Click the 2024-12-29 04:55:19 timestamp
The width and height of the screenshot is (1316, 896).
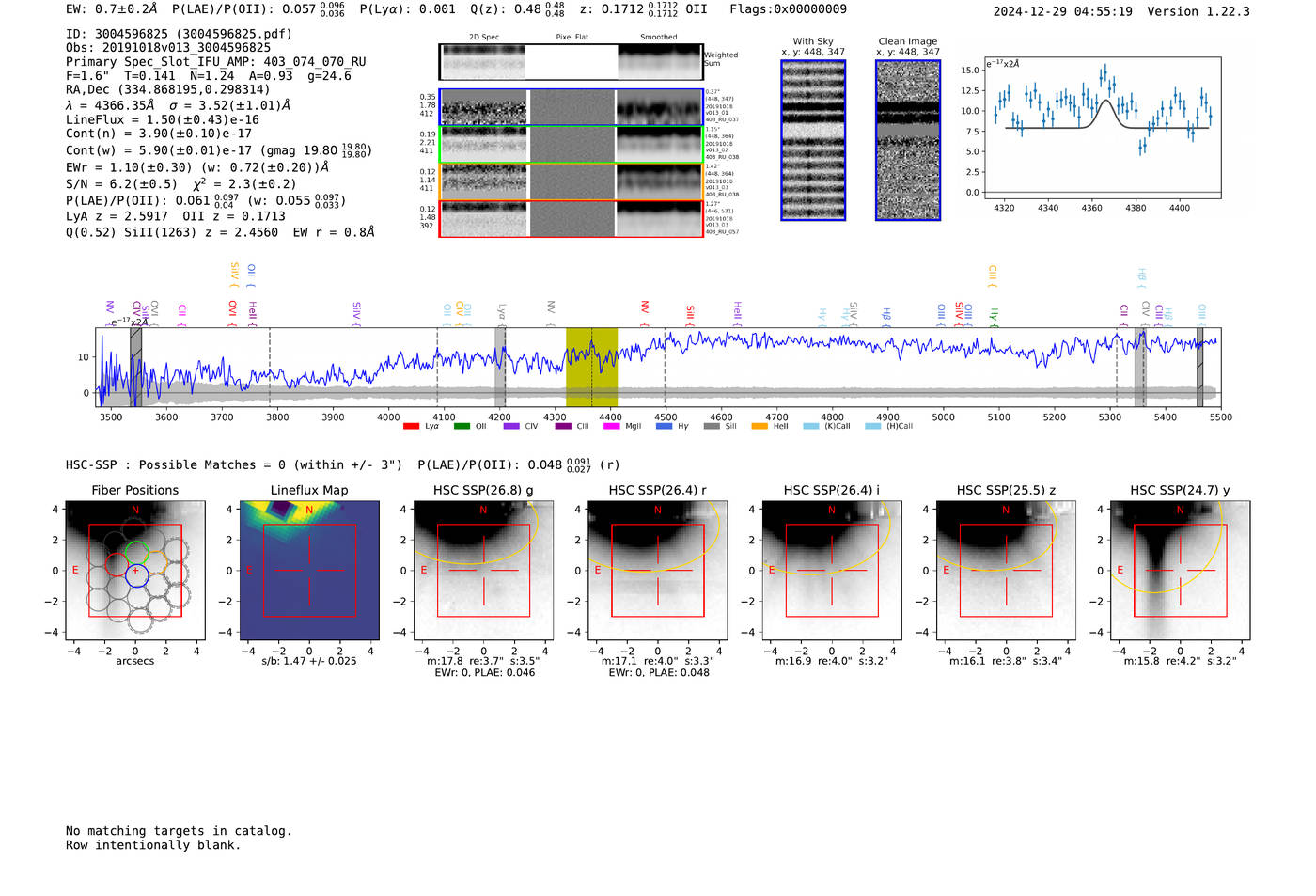pyautogui.click(x=1062, y=11)
